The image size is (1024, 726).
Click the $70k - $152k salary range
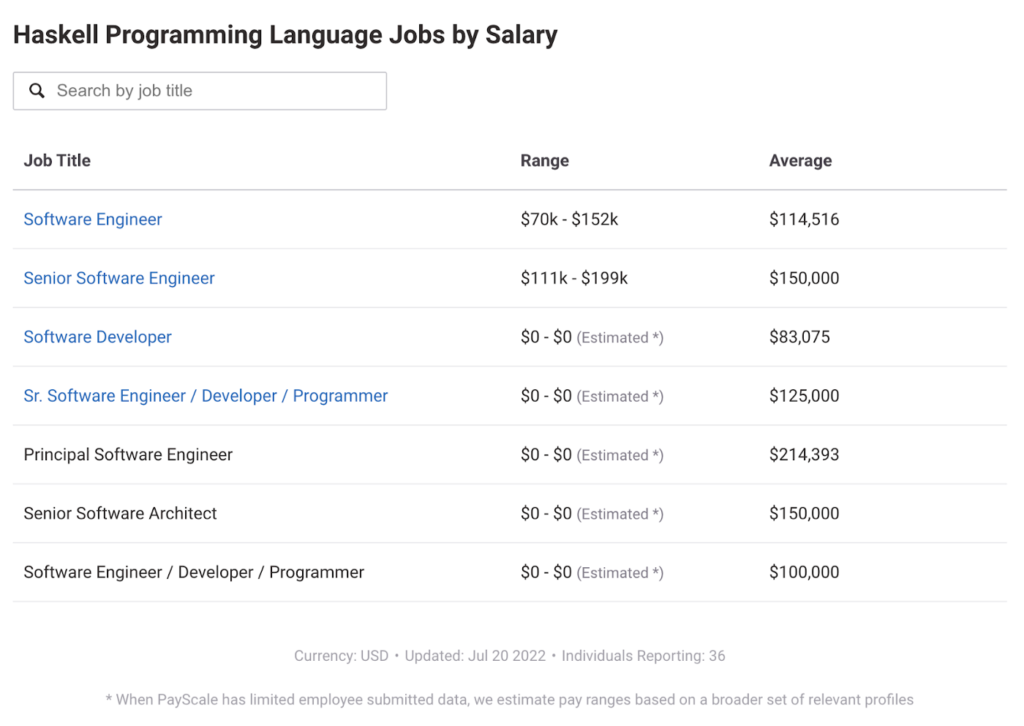pos(569,219)
